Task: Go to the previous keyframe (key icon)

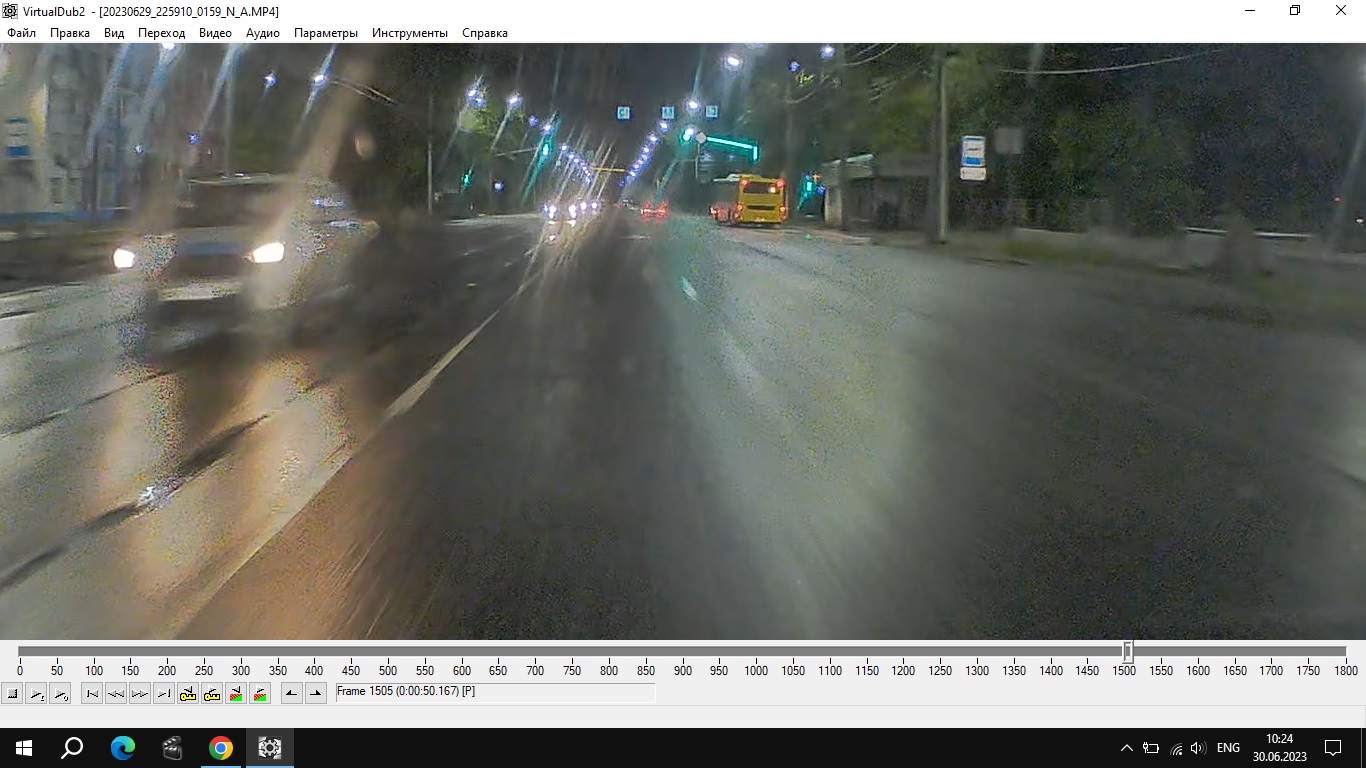Action: [x=188, y=693]
